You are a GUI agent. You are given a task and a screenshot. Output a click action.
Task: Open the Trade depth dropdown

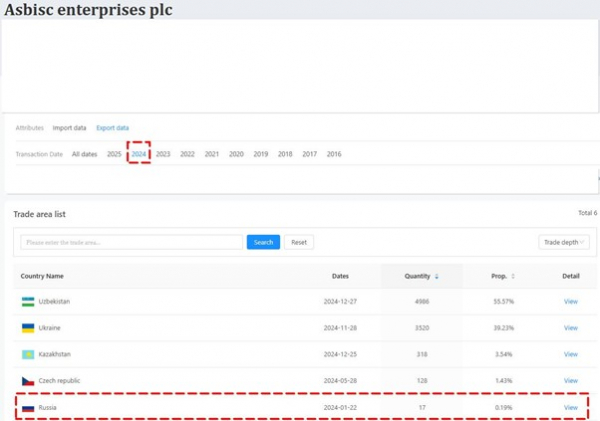565,242
